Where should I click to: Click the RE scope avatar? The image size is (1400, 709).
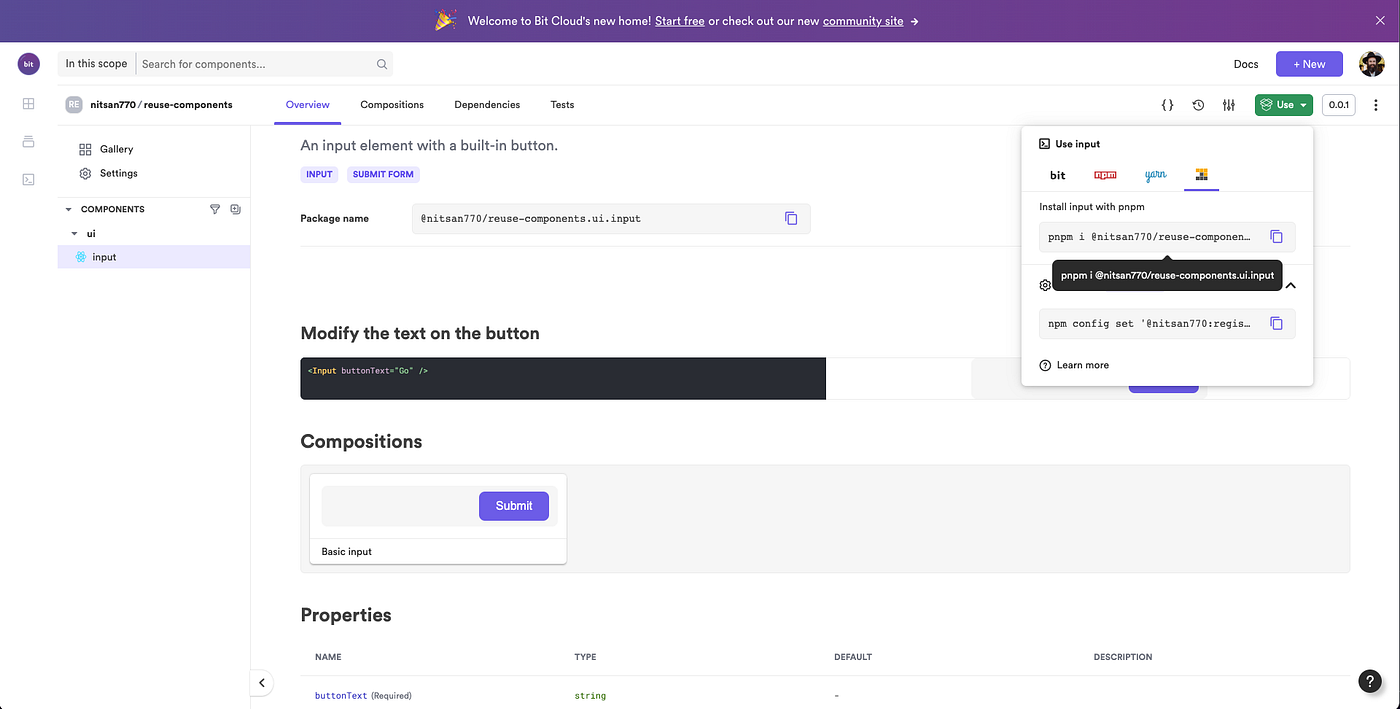coord(74,104)
